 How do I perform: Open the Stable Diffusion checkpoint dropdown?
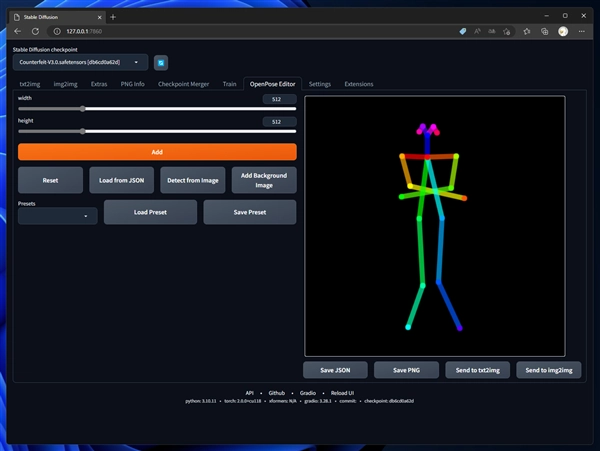pyautogui.click(x=80, y=62)
